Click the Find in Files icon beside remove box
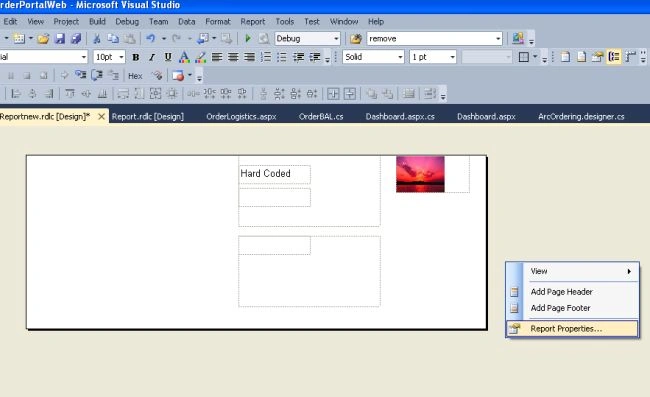Image resolution: width=650 pixels, height=397 pixels. pyautogui.click(x=356, y=39)
